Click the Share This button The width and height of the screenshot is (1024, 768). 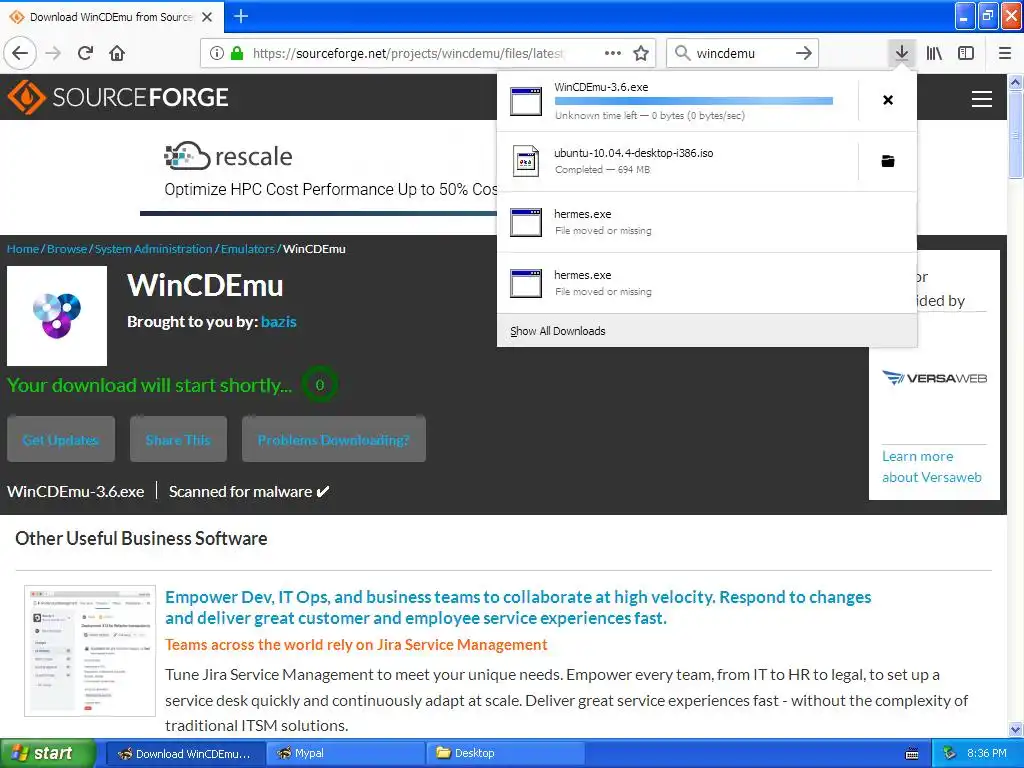tap(178, 440)
